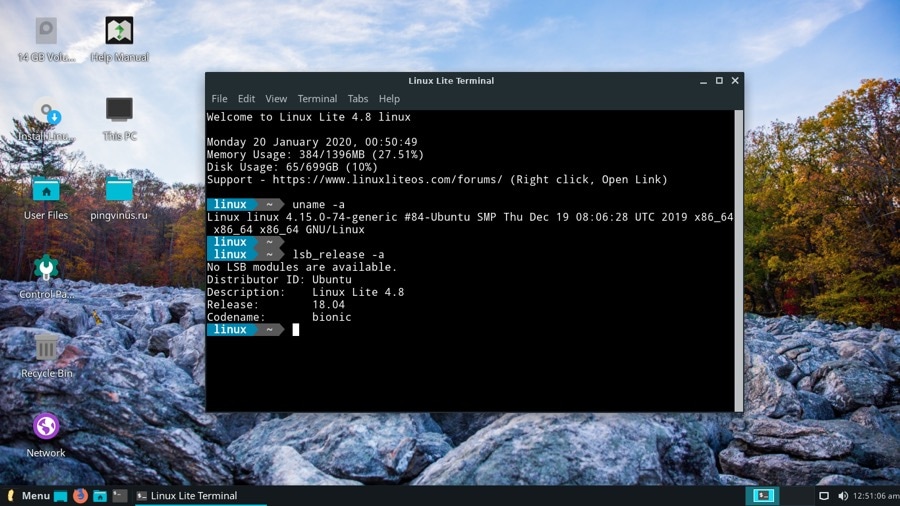Open the Tabs menu in terminal
This screenshot has width=900, height=506.
[358, 99]
